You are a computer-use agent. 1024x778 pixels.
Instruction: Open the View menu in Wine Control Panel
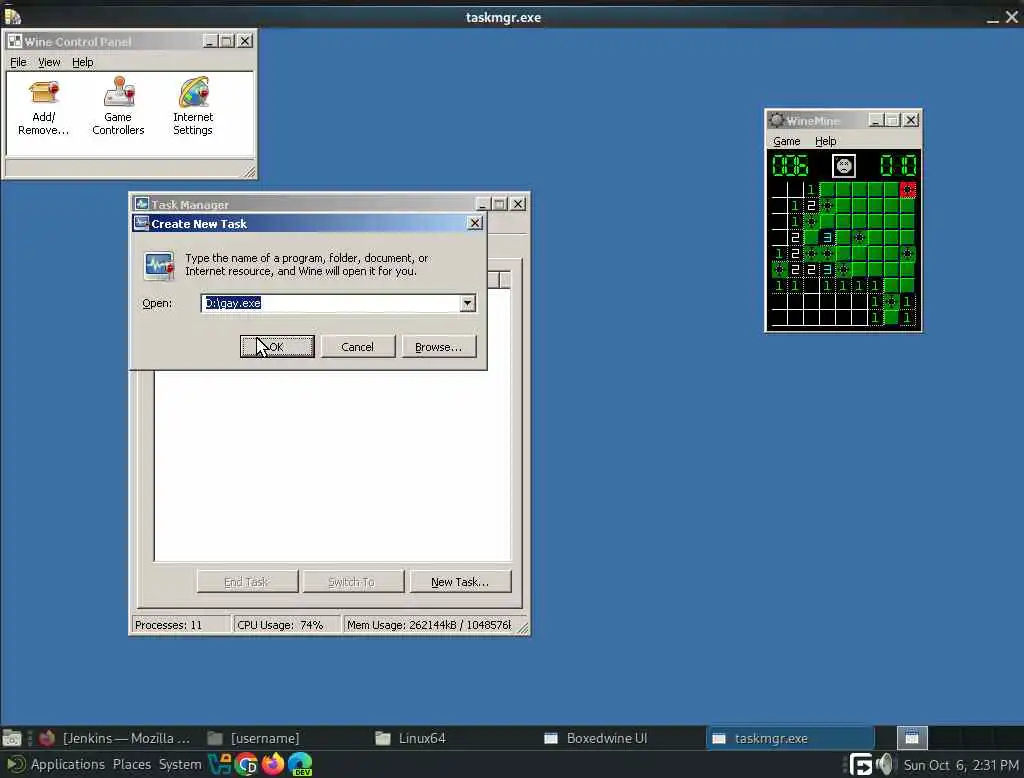(x=49, y=62)
